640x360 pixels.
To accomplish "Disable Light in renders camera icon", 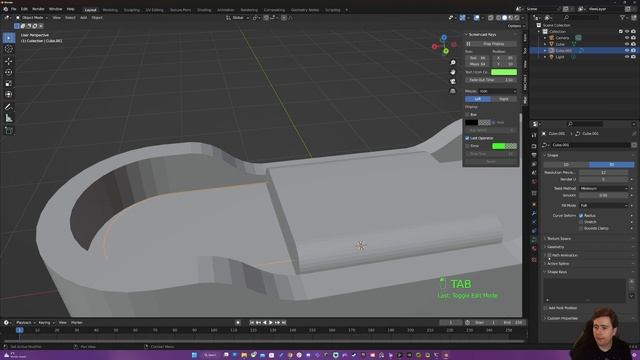I will (x=633, y=57).
